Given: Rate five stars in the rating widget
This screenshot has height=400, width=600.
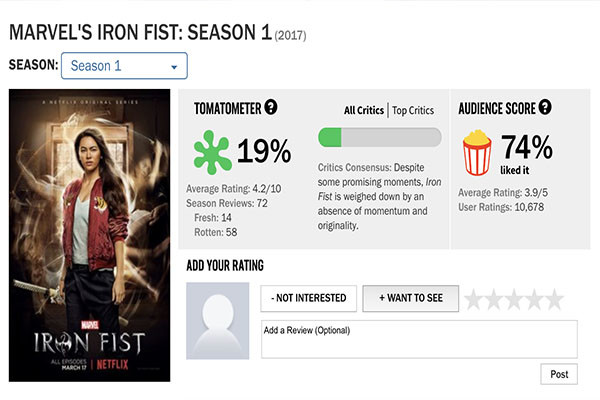Looking at the screenshot, I should click(x=554, y=300).
